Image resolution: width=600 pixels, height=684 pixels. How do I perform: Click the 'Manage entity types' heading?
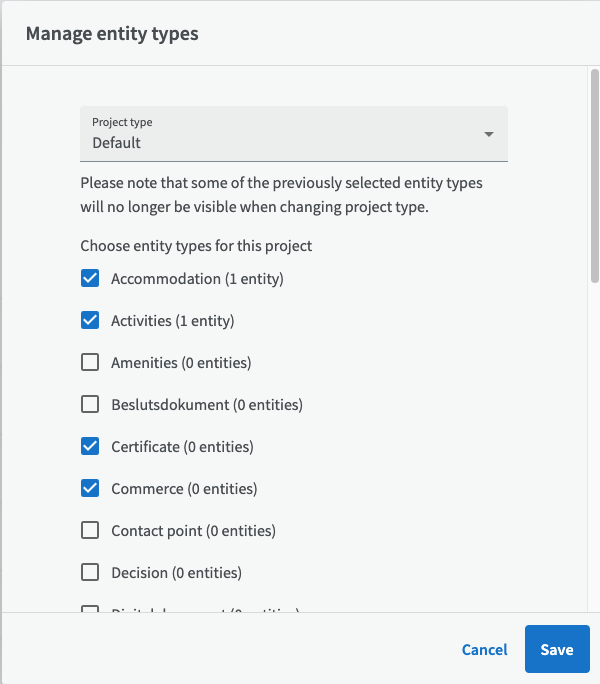(112, 34)
